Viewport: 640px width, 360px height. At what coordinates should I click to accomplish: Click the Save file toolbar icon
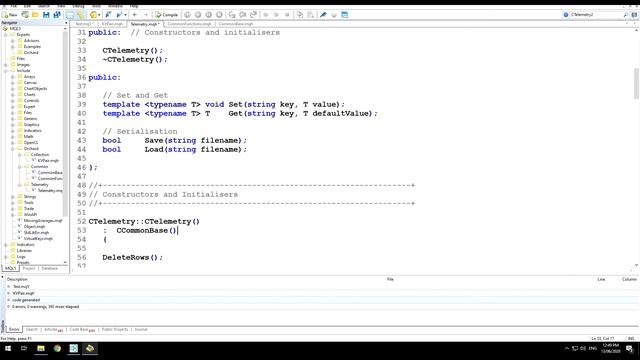point(46,15)
